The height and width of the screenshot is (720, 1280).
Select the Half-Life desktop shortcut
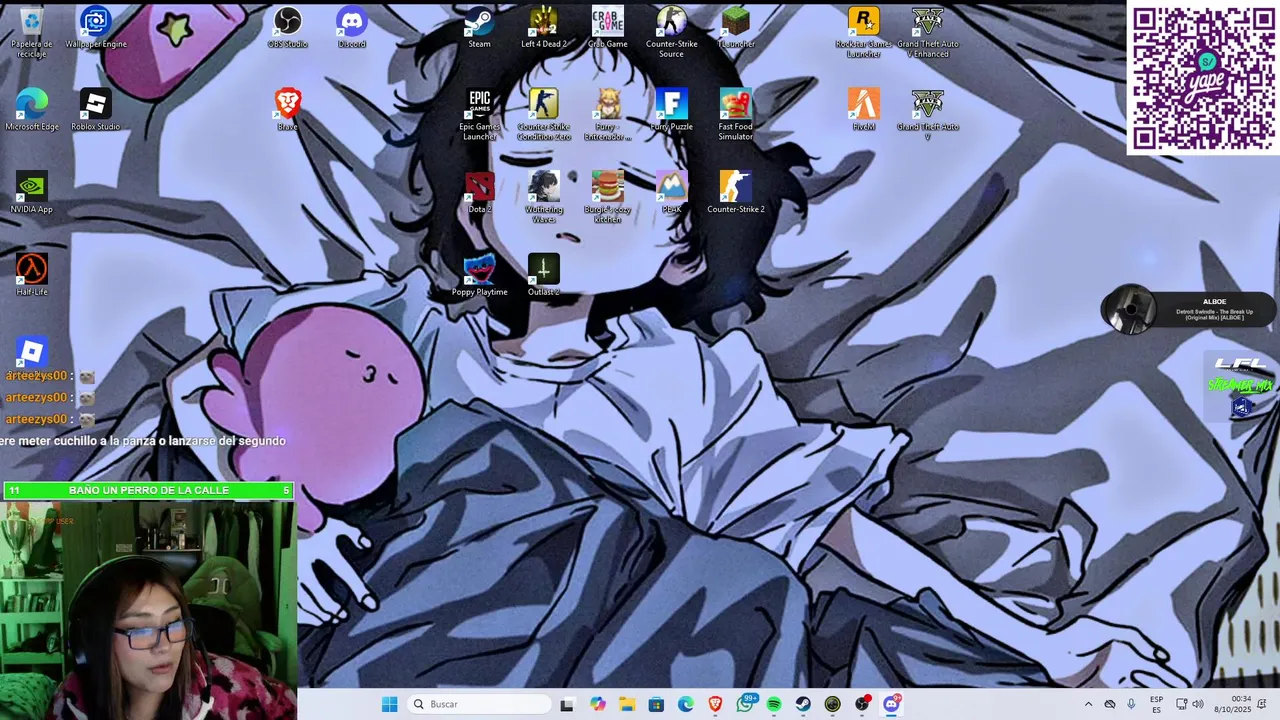(31, 275)
